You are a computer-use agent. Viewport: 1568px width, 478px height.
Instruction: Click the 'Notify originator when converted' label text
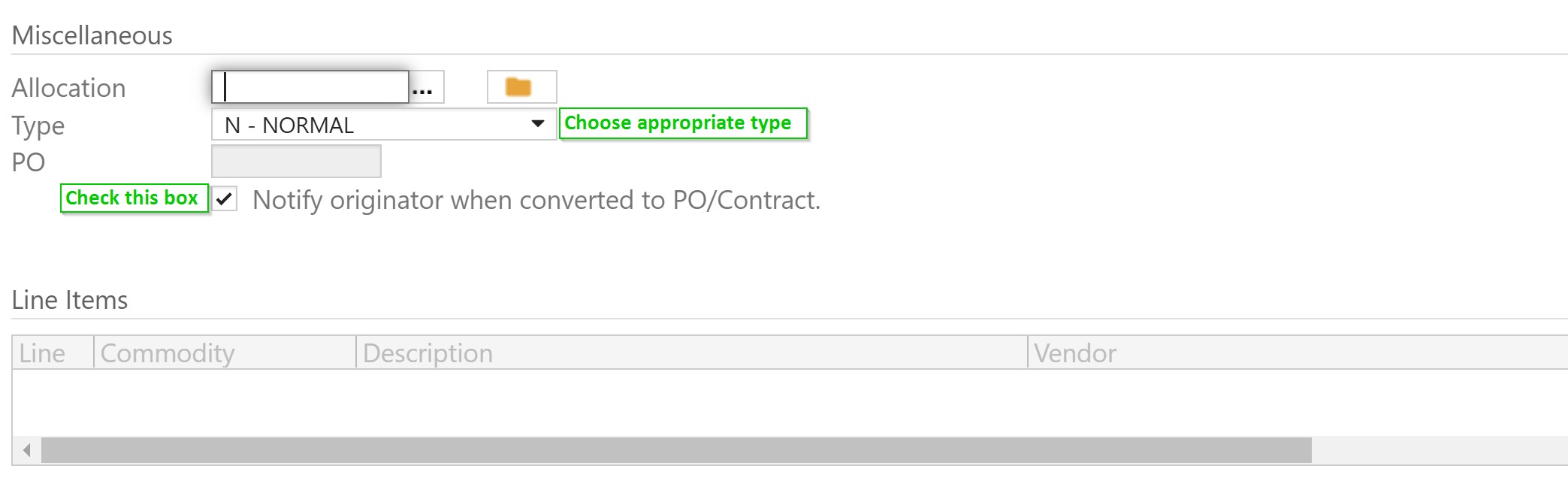[x=536, y=200]
